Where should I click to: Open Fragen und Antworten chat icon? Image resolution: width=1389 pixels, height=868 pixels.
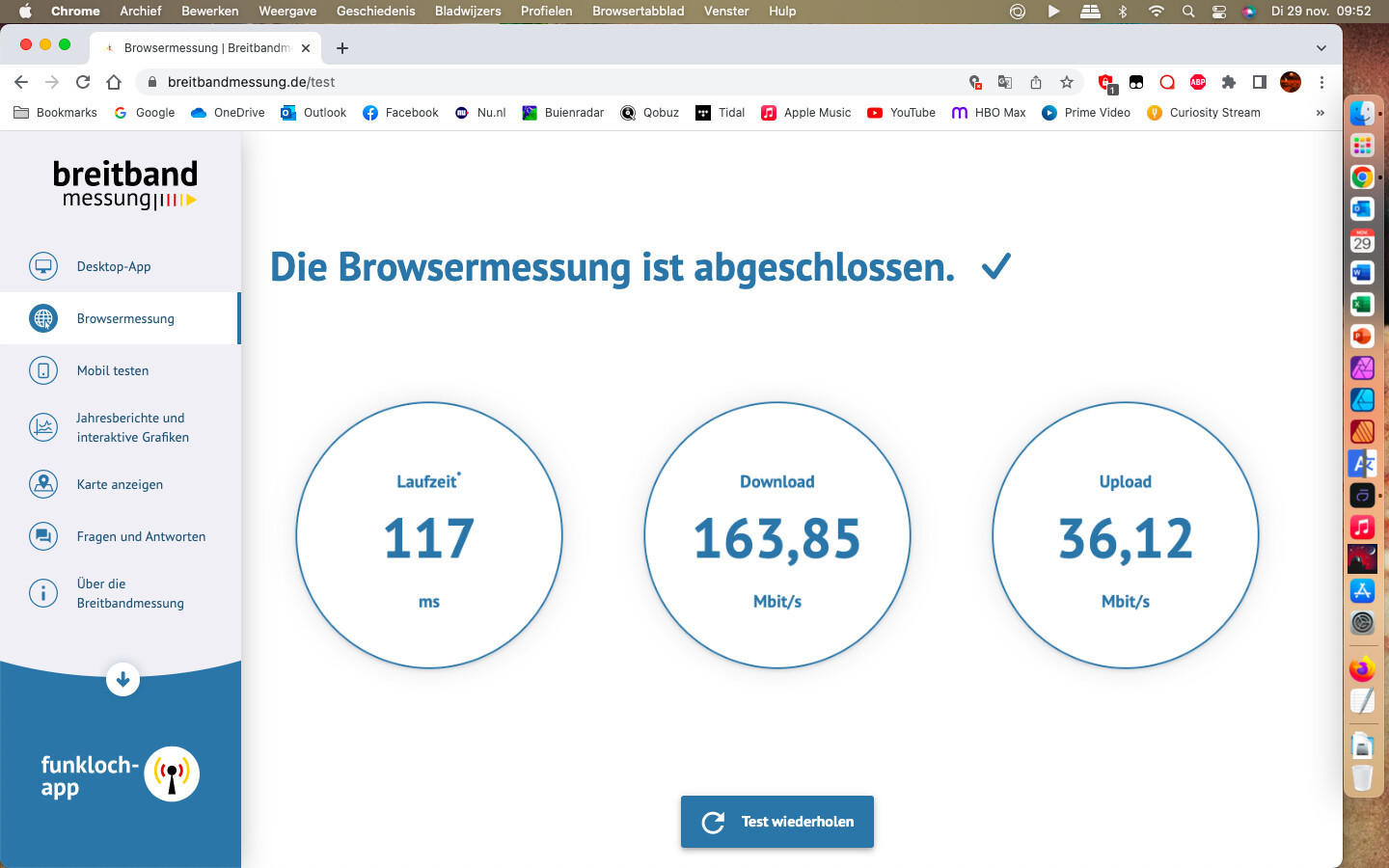click(x=43, y=536)
